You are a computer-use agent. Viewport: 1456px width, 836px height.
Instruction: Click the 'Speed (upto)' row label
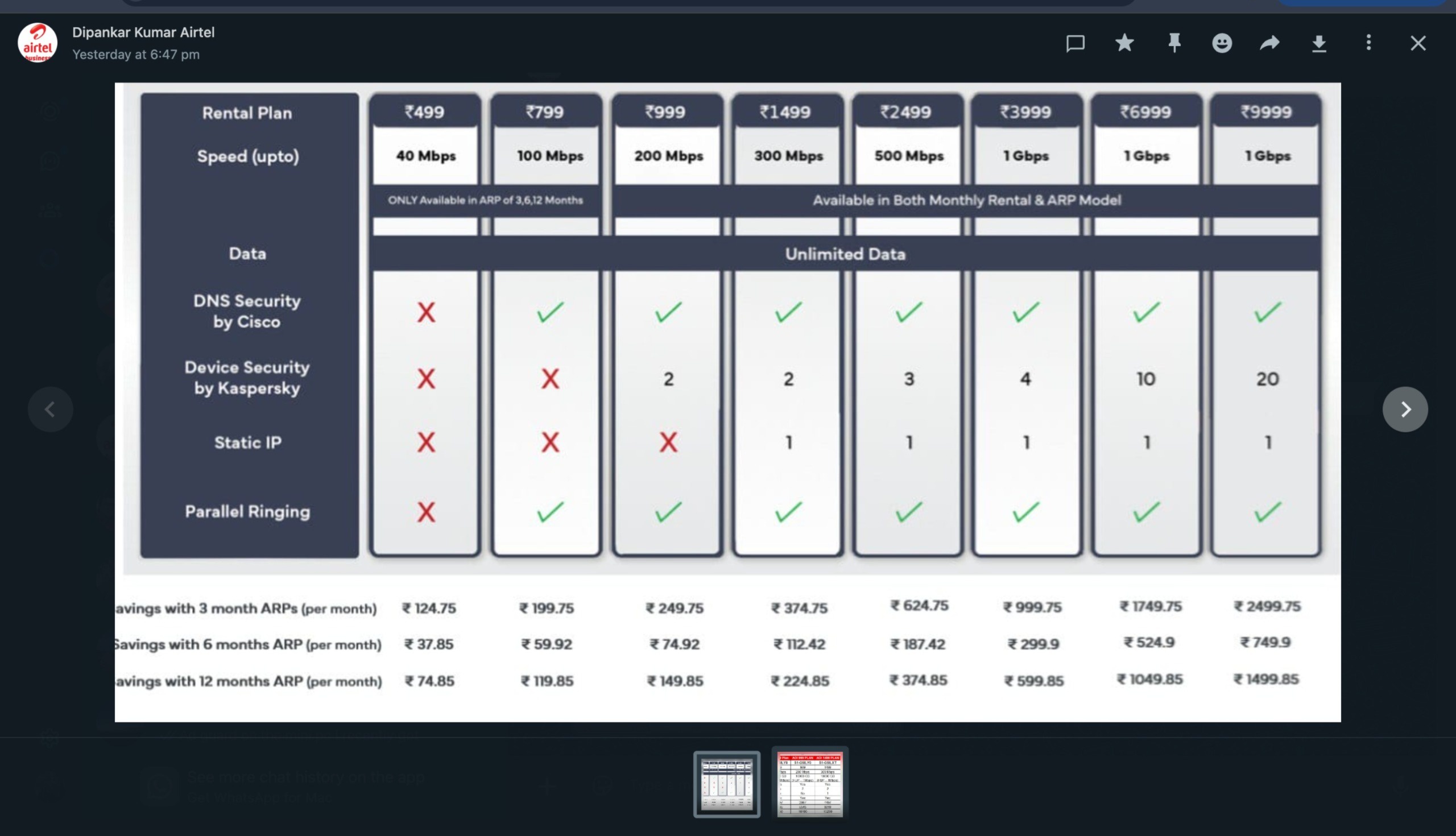click(248, 157)
